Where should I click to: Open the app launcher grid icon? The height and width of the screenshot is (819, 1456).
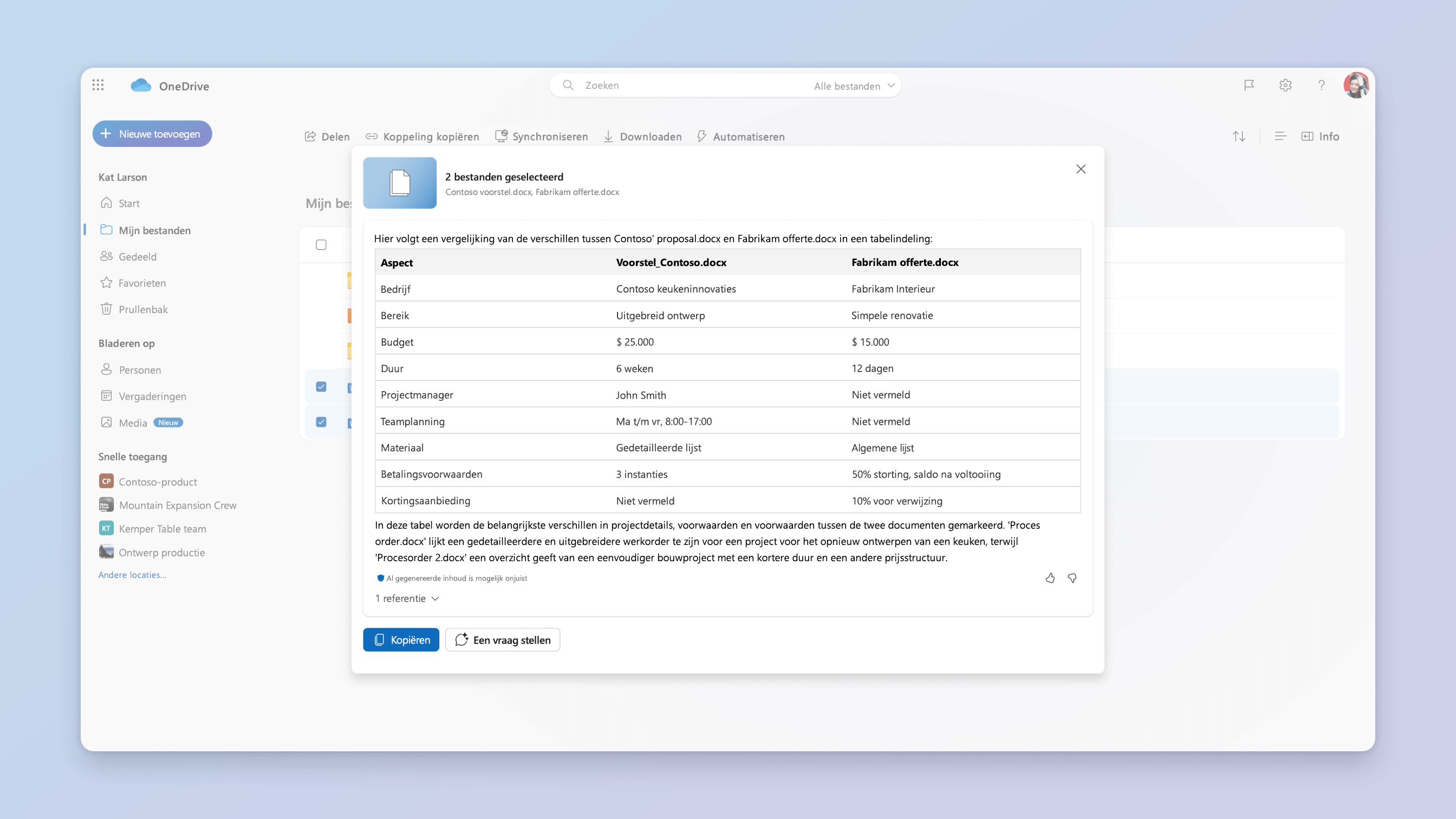click(98, 85)
